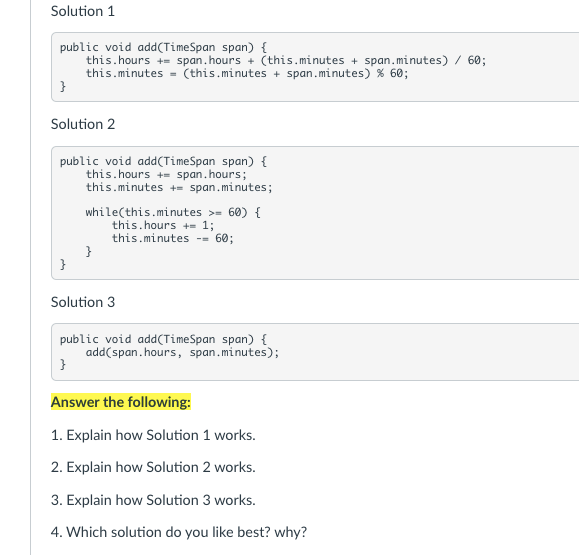
Task: Click the line dividing minutes by 60
Action: click(286, 60)
